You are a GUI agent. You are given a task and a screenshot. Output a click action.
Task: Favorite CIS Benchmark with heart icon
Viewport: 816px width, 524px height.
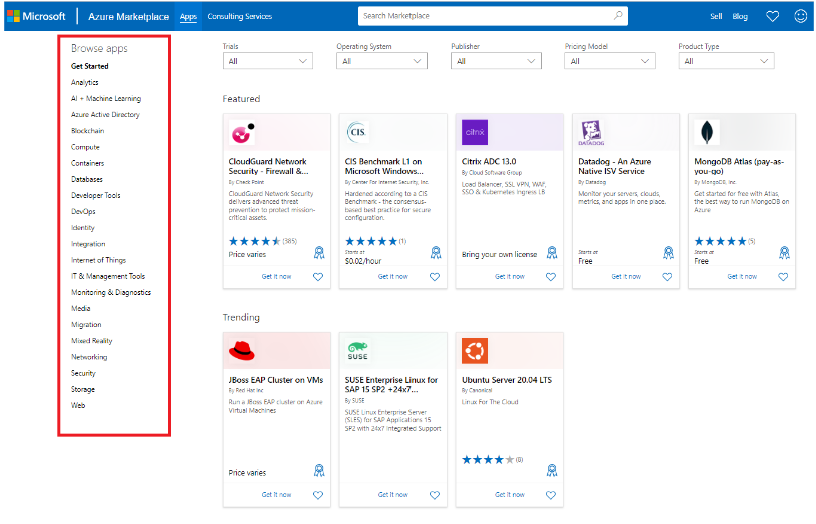pyautogui.click(x=435, y=277)
